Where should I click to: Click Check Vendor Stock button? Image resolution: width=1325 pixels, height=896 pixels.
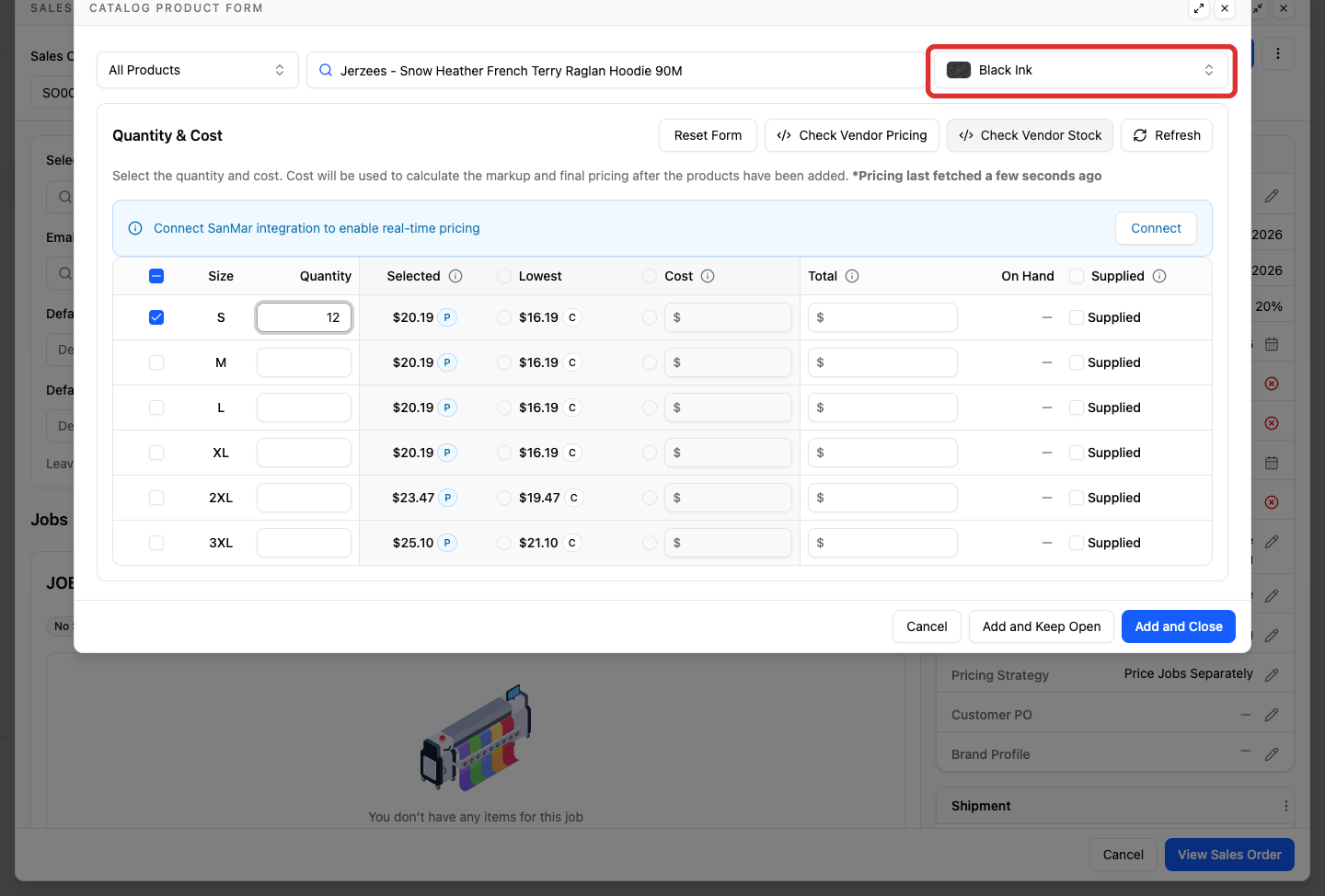pos(1031,135)
